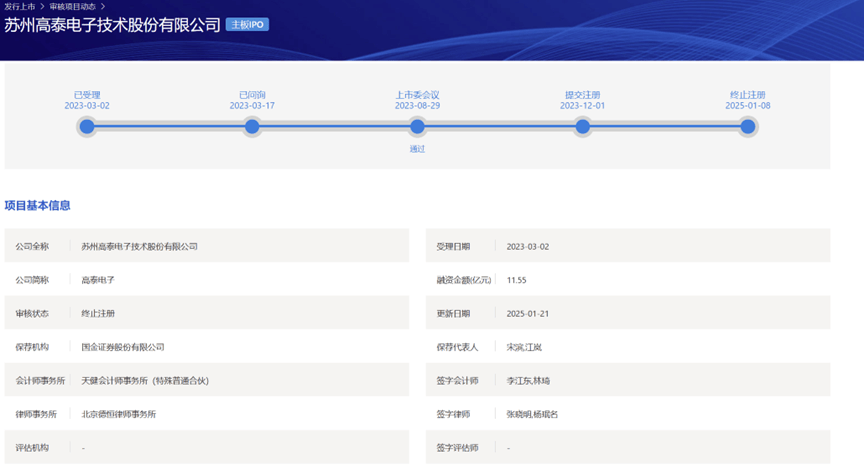
Task: Click the 更新日期 label
Action: tap(453, 314)
